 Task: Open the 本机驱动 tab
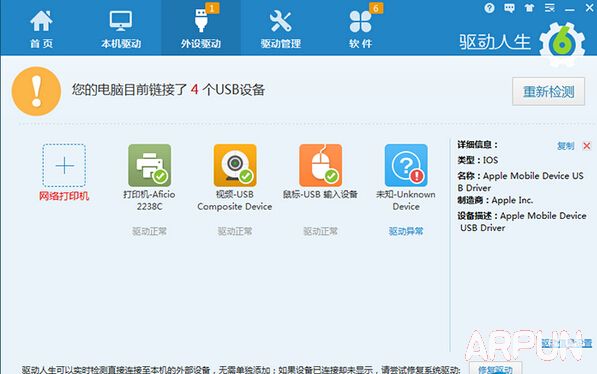pos(121,29)
